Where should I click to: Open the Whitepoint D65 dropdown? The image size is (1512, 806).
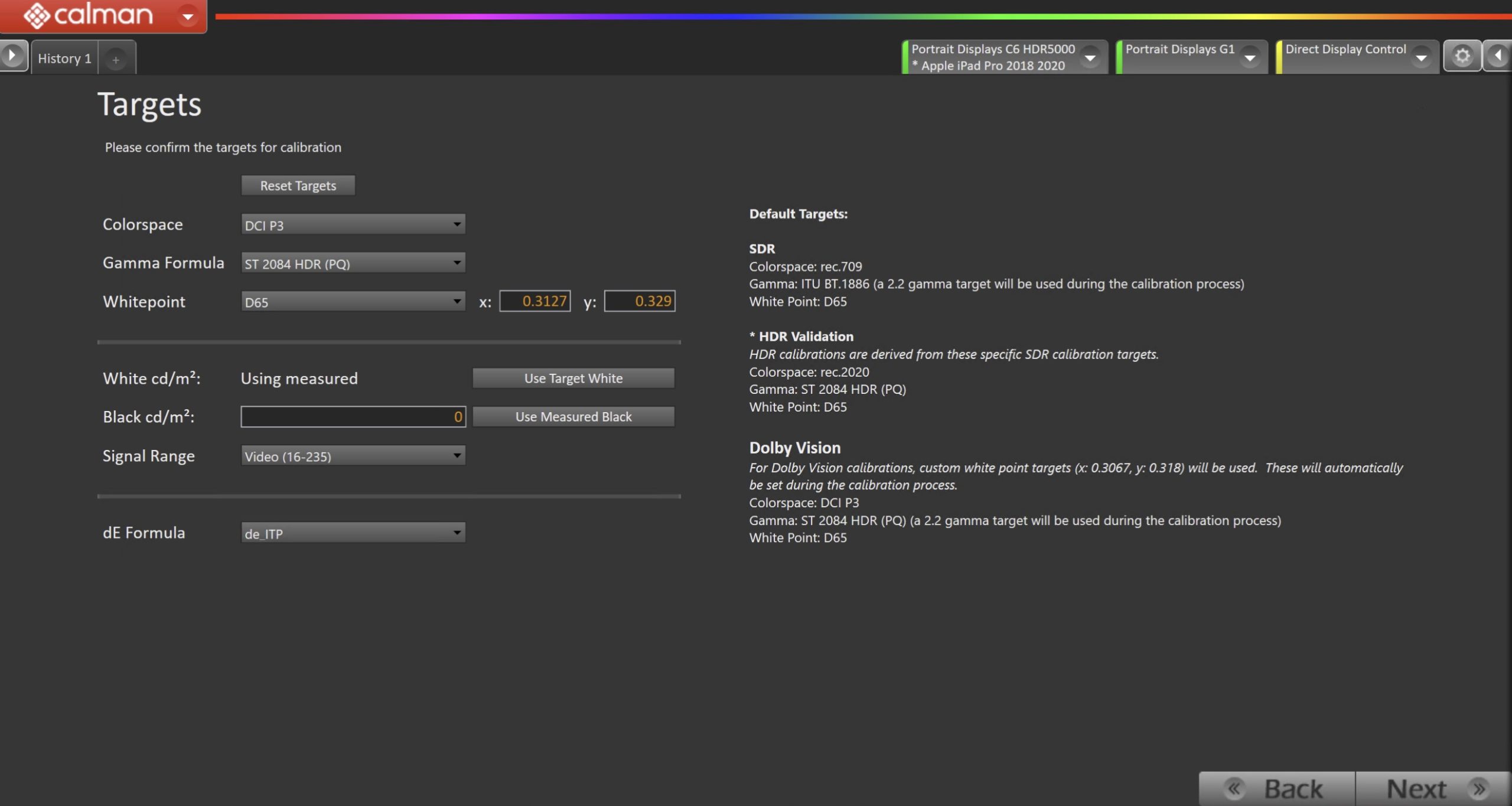[x=353, y=302]
